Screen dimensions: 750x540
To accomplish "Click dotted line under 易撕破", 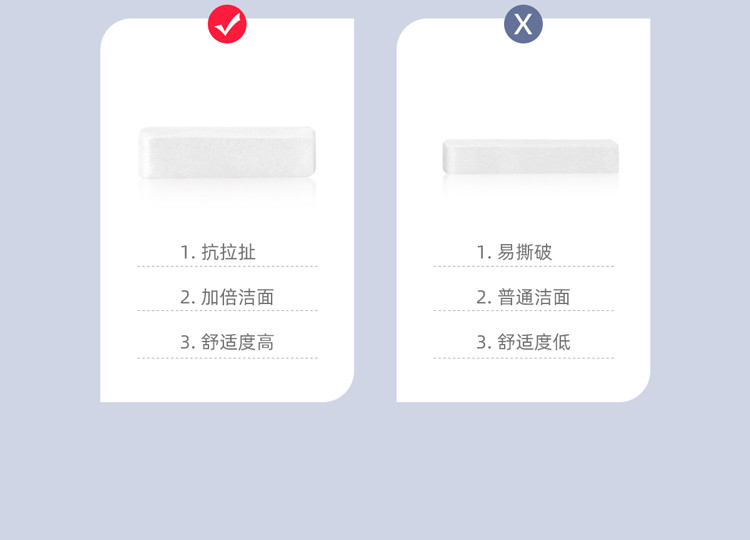I will 523,266.
